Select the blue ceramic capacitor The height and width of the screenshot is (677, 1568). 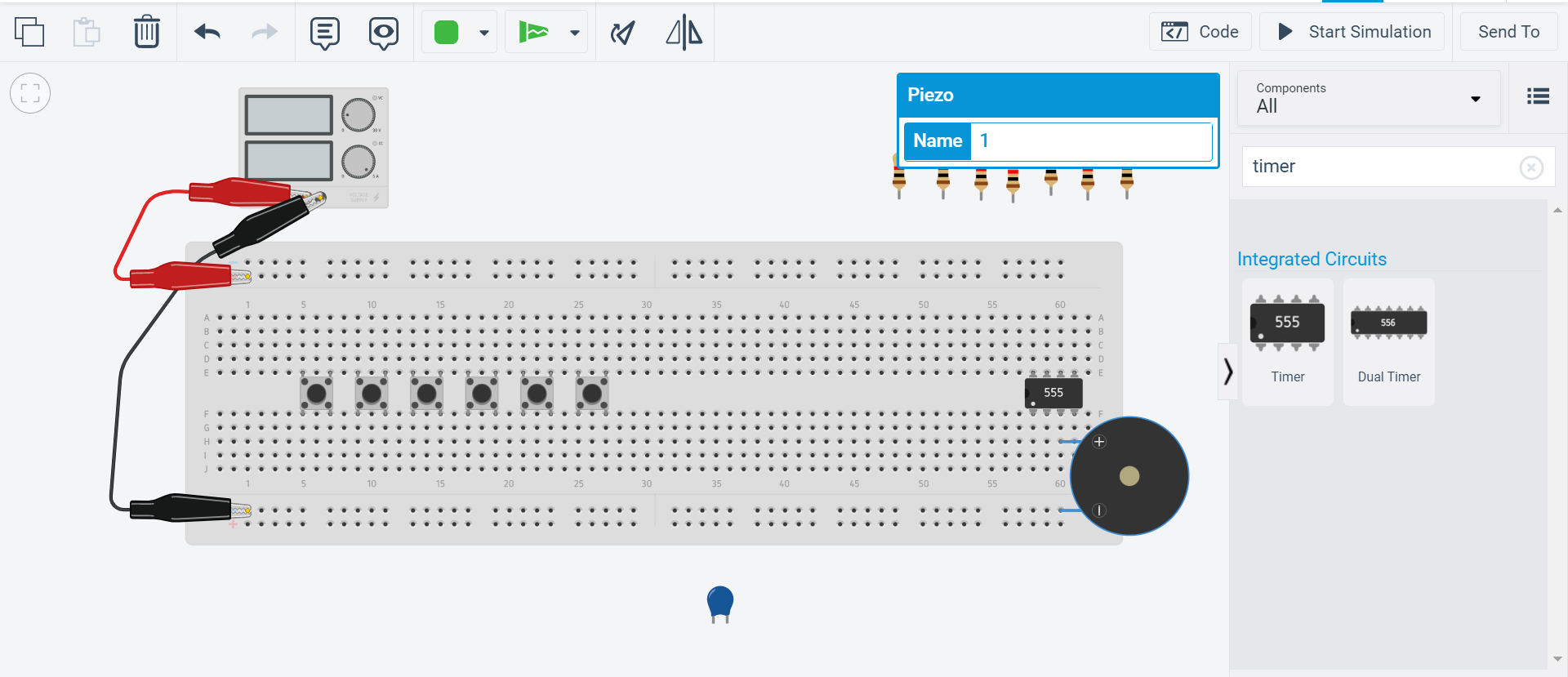point(720,603)
